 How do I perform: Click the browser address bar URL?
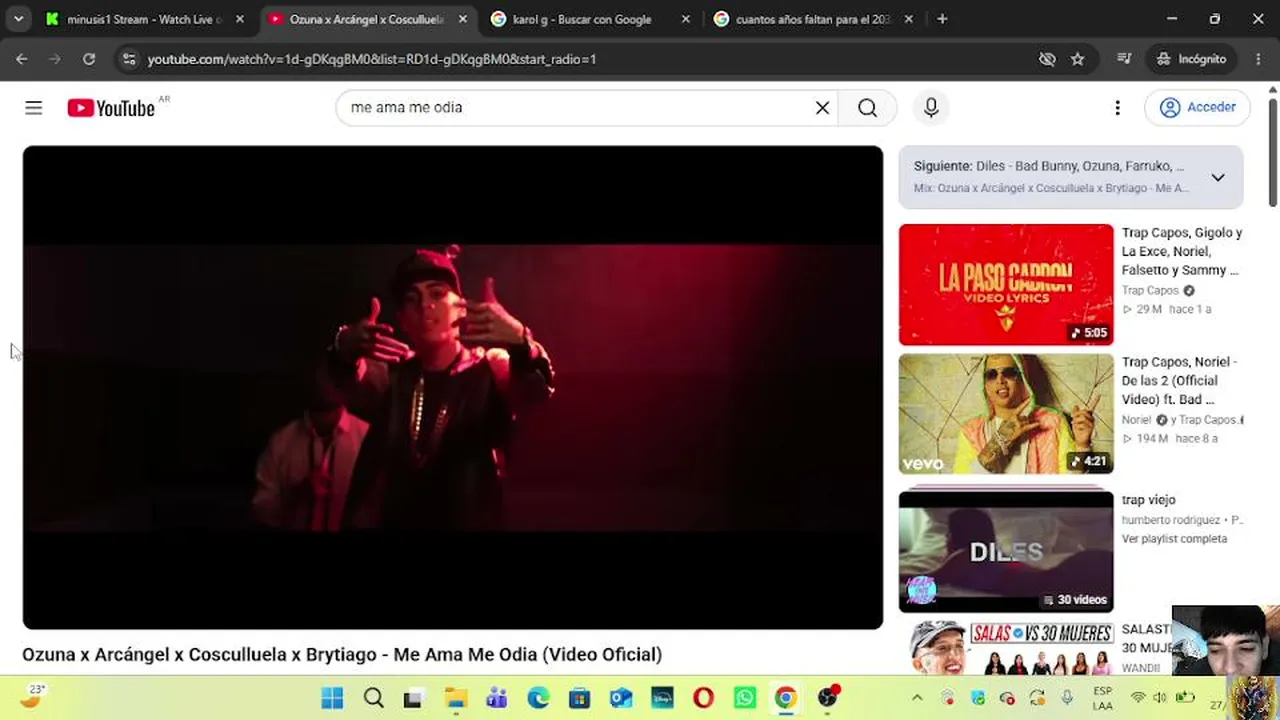[371, 59]
